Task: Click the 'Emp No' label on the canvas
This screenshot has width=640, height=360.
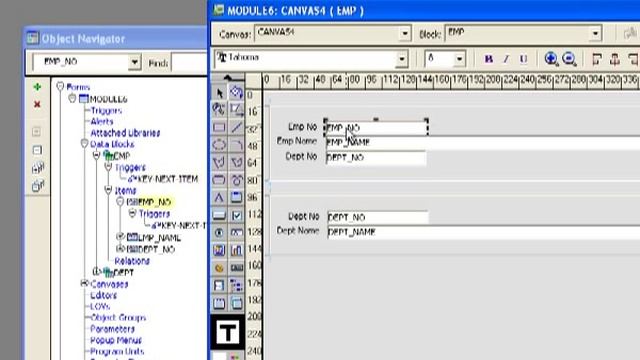Action: tap(302, 127)
